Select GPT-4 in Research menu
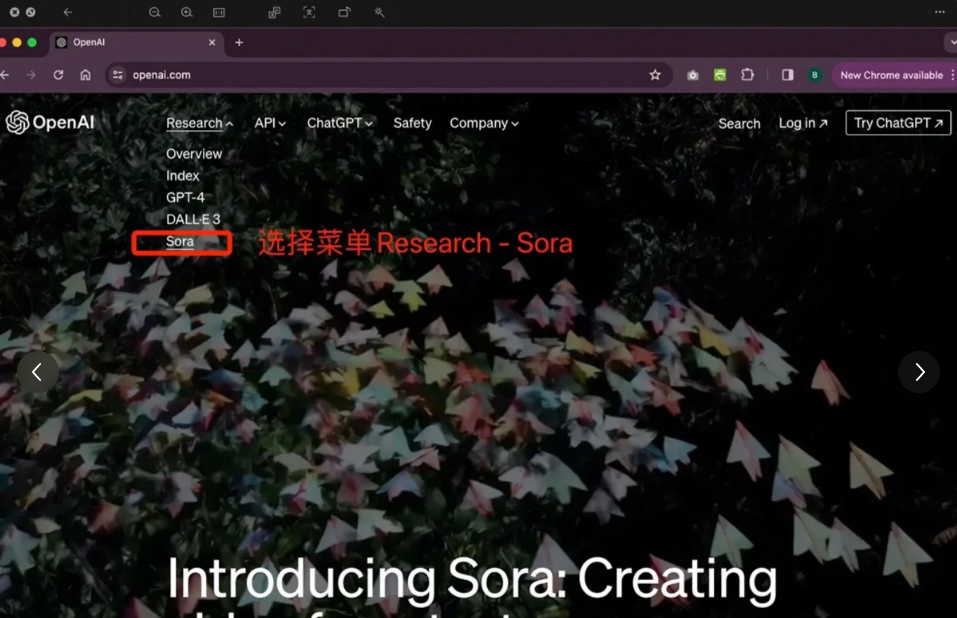 [185, 197]
